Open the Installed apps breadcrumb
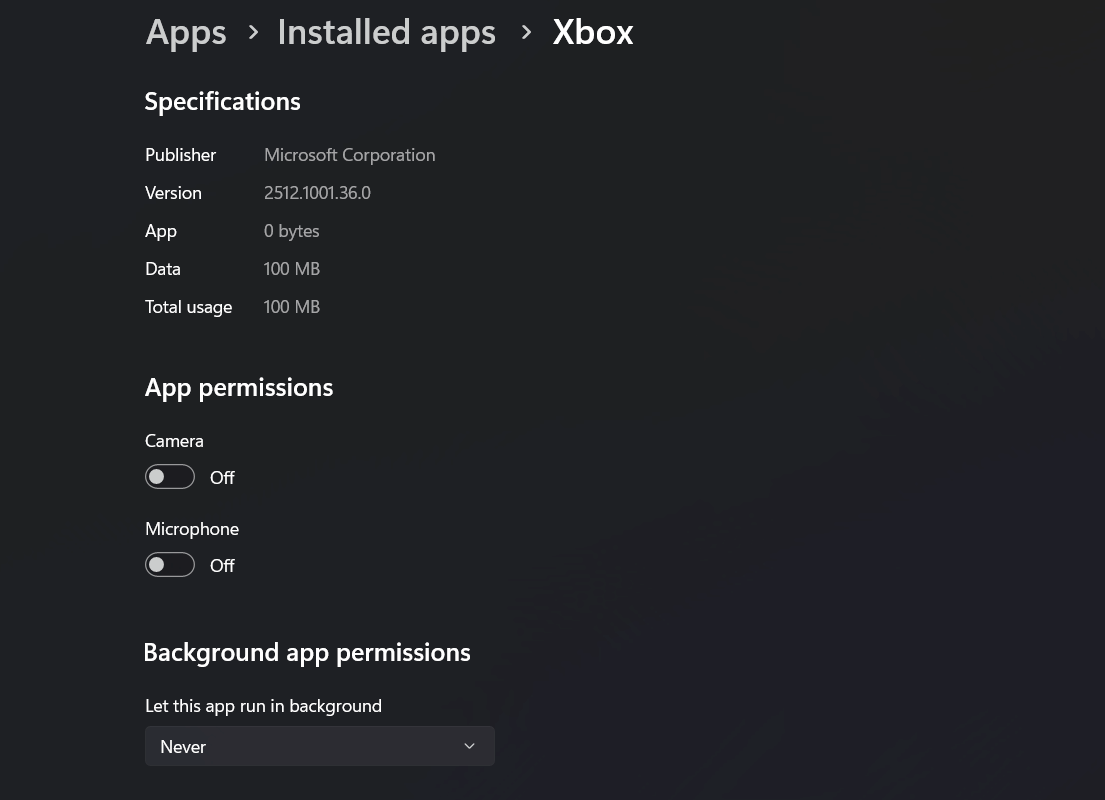The image size is (1105, 800). pyautogui.click(x=386, y=32)
